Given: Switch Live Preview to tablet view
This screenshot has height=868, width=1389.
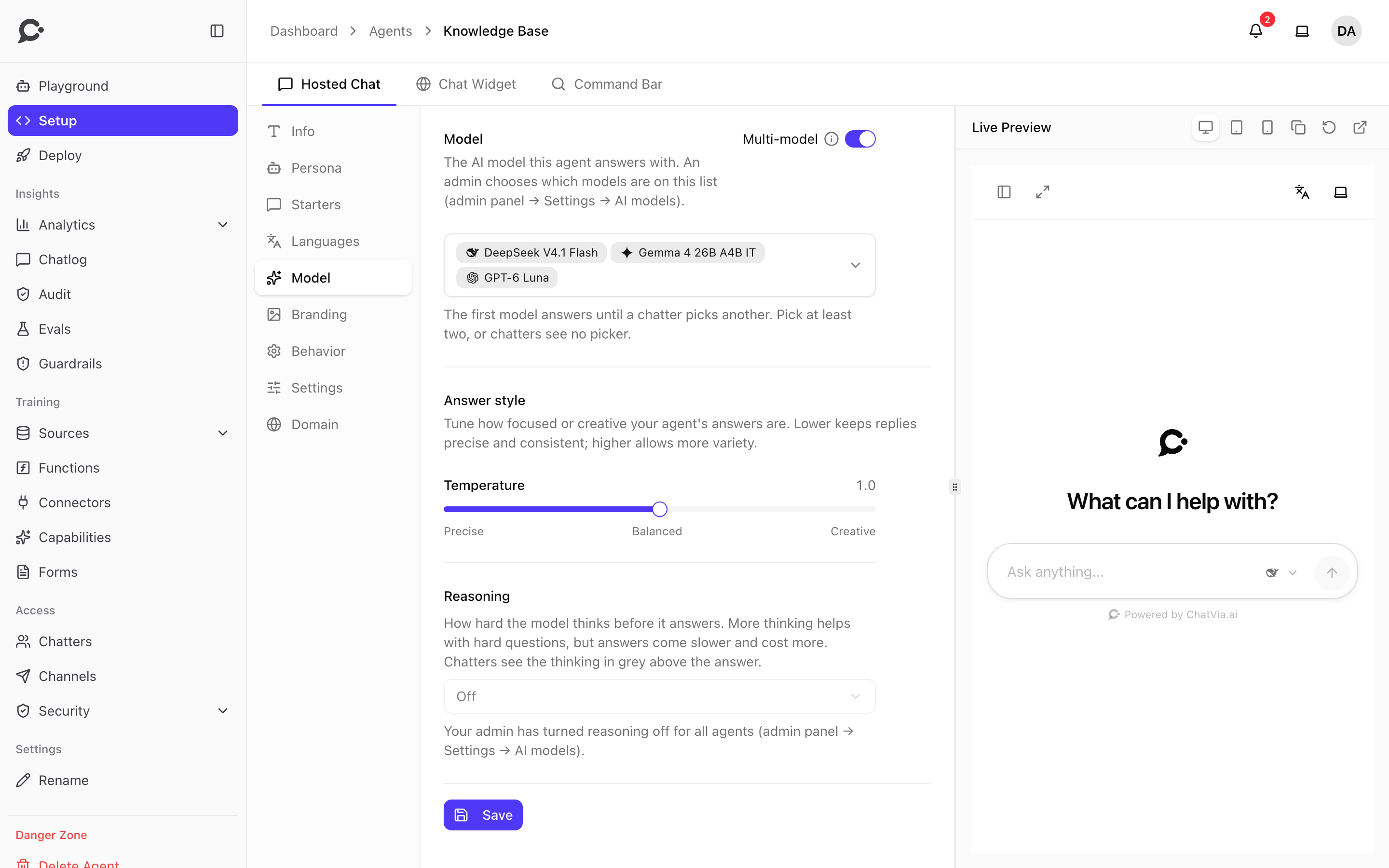Looking at the screenshot, I should click(x=1236, y=127).
